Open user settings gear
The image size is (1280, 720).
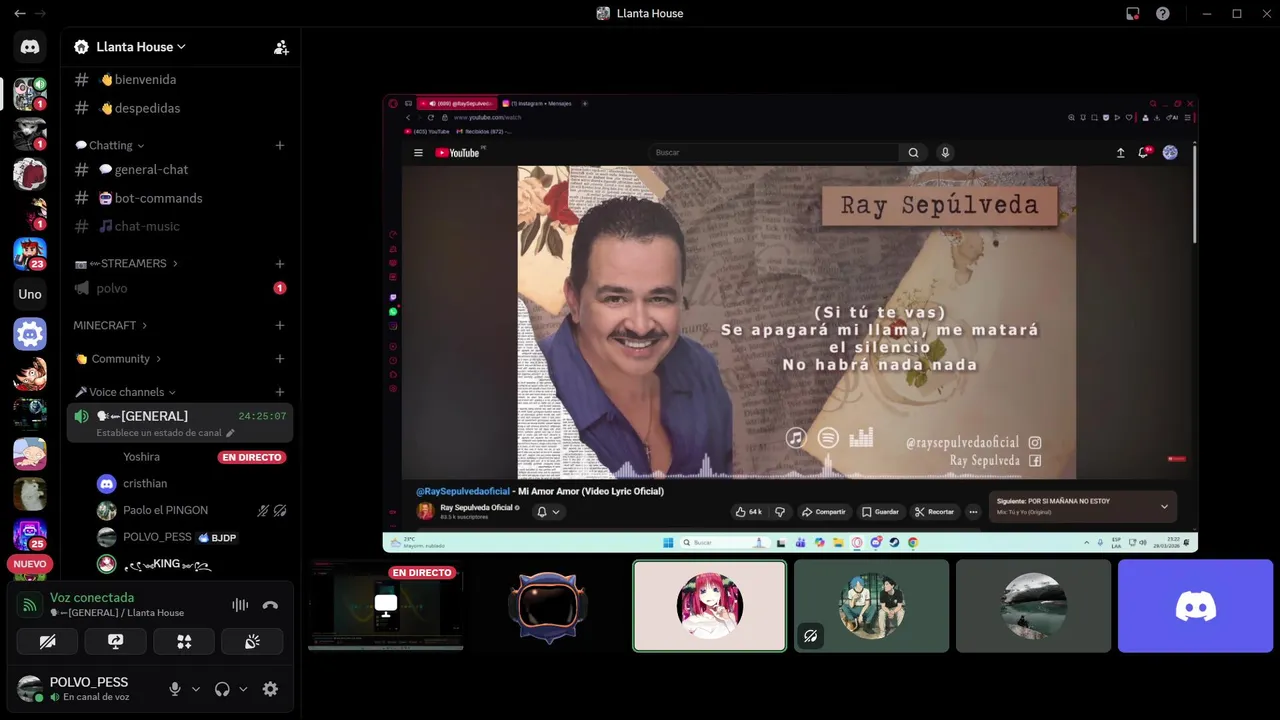pyautogui.click(x=270, y=689)
